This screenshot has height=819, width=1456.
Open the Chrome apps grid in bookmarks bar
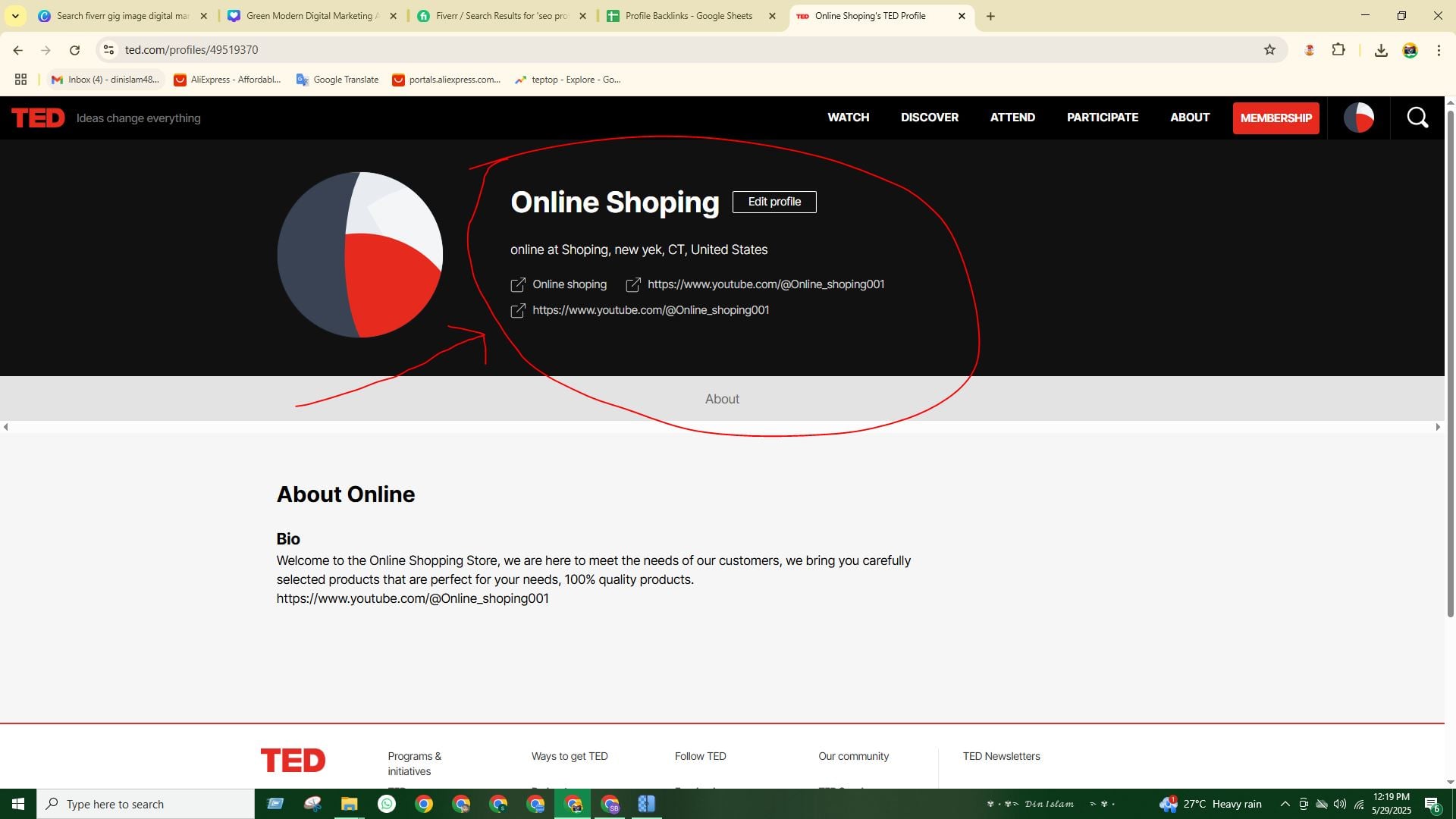pyautogui.click(x=20, y=80)
